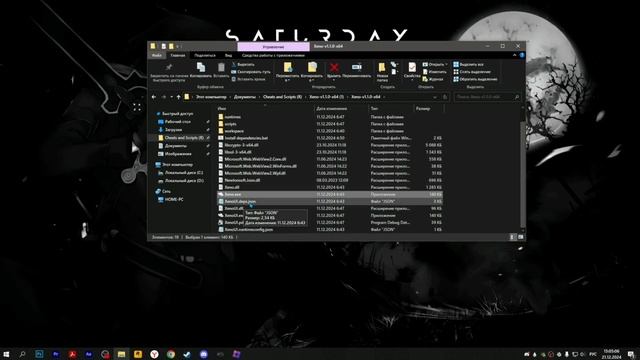Open the Application Tools (Средства работы) tab
640x360 pixels.
273,55
